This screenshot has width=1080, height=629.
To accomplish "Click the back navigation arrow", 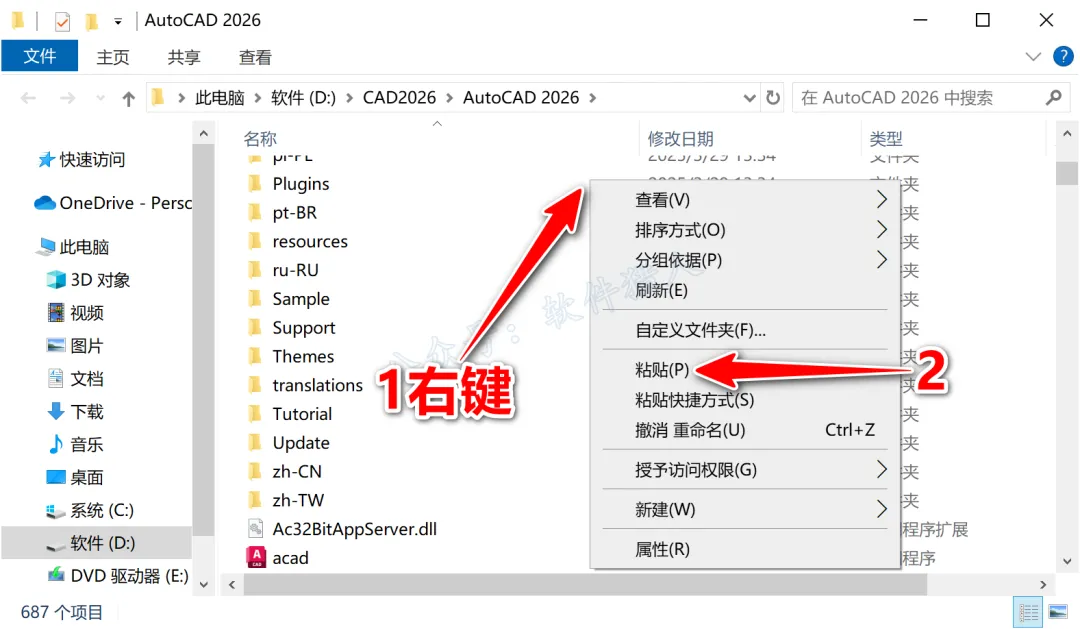I will click(x=28, y=99).
